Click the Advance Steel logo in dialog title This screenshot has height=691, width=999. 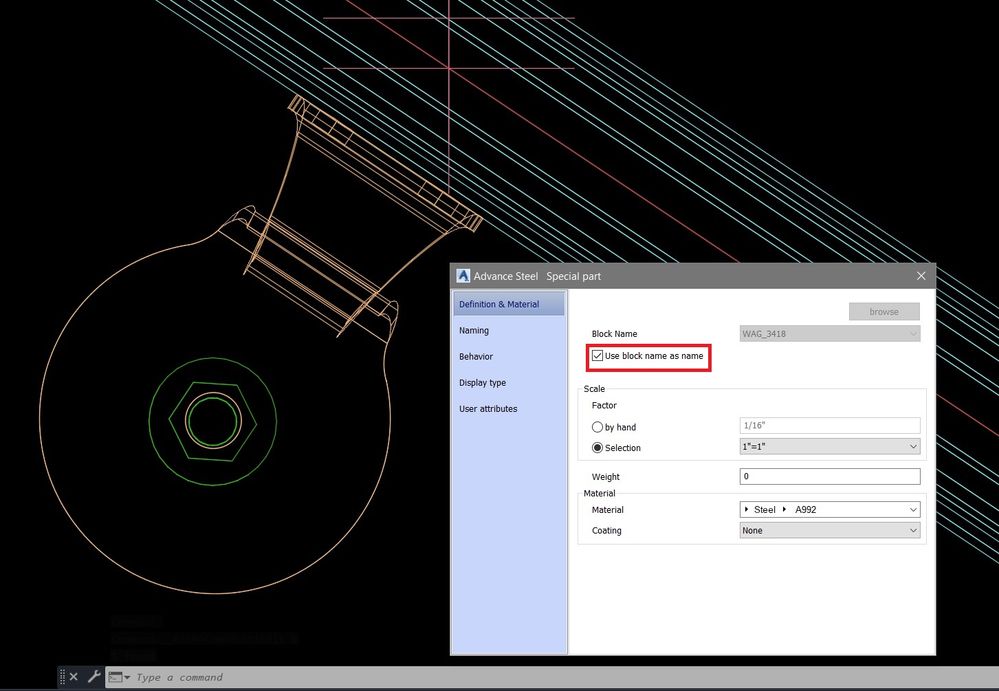[463, 276]
